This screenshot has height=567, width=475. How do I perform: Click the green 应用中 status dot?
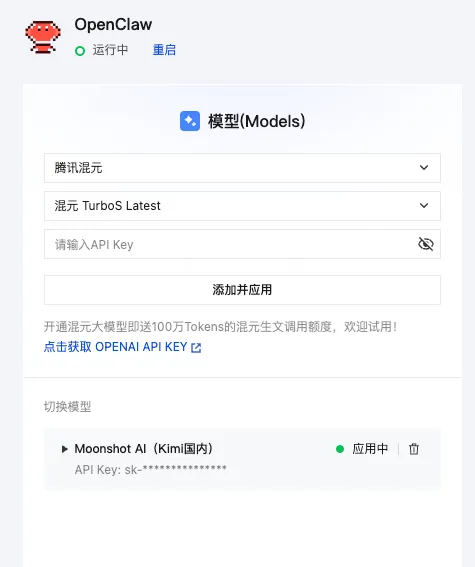[340, 449]
